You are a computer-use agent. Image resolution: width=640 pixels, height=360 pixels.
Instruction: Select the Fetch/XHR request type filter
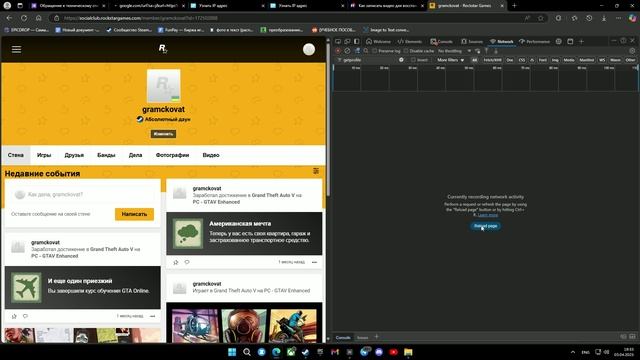[493, 60]
